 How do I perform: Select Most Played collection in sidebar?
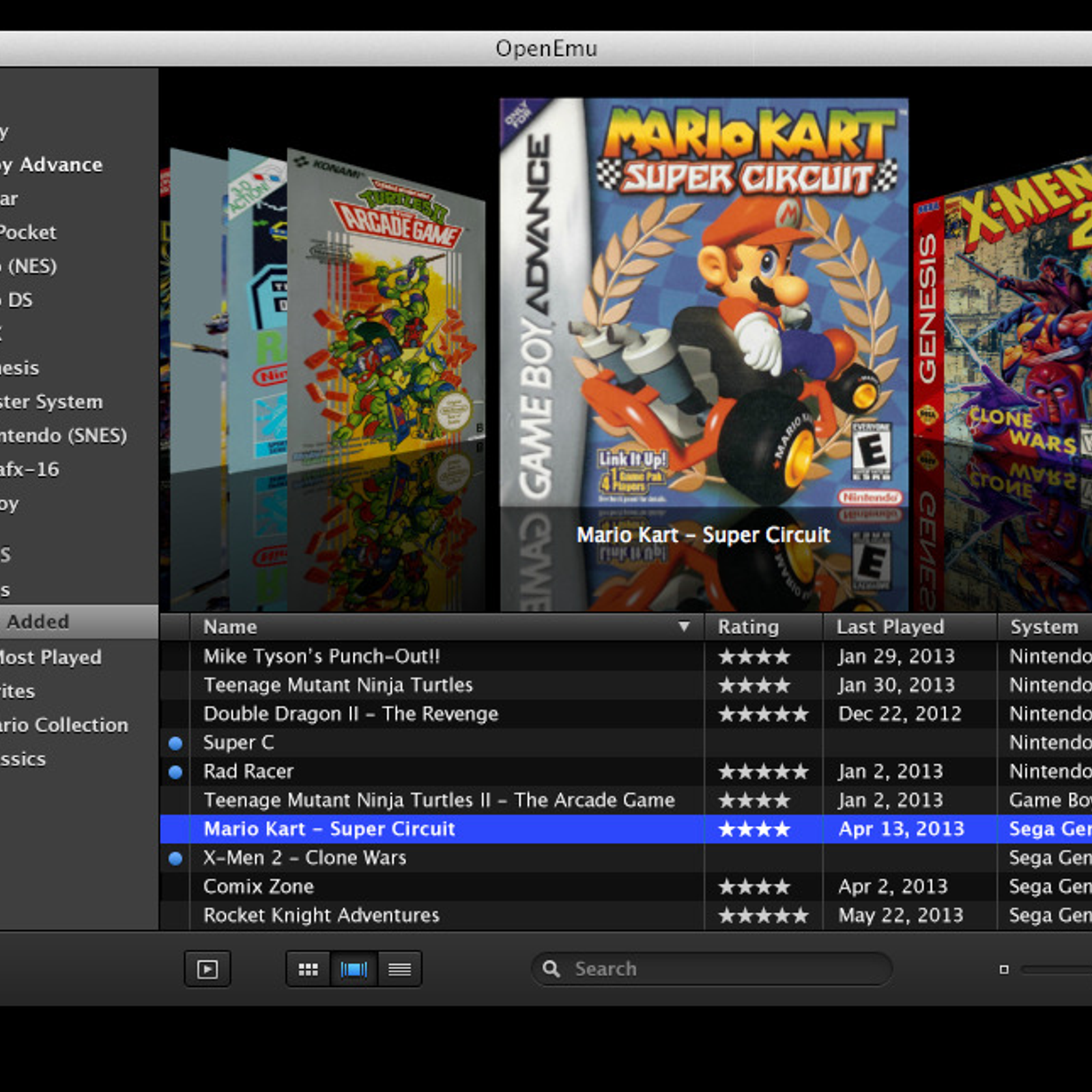51,657
